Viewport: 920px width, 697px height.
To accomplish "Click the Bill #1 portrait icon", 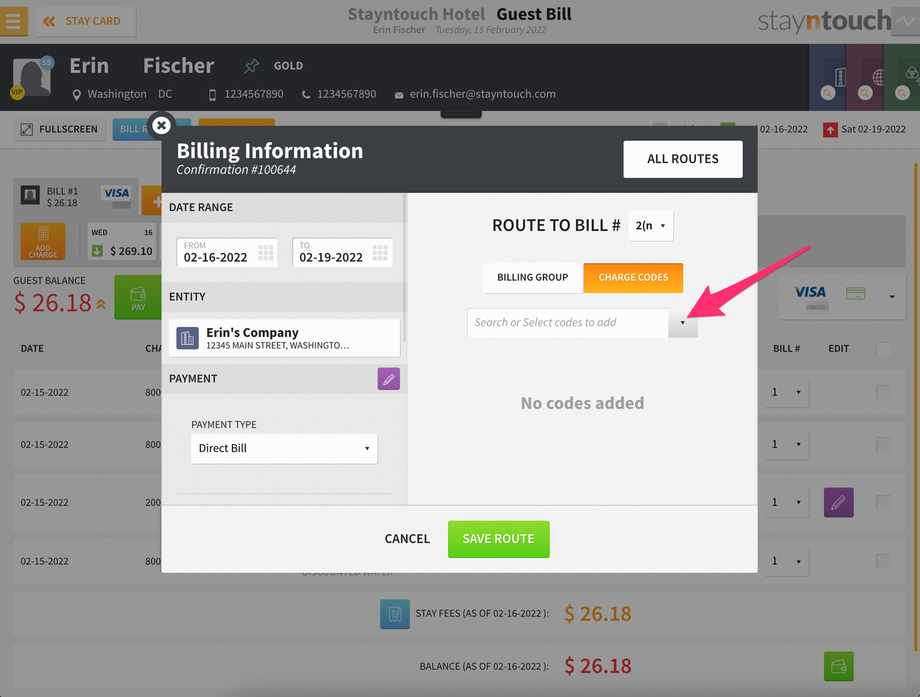I will [x=31, y=195].
